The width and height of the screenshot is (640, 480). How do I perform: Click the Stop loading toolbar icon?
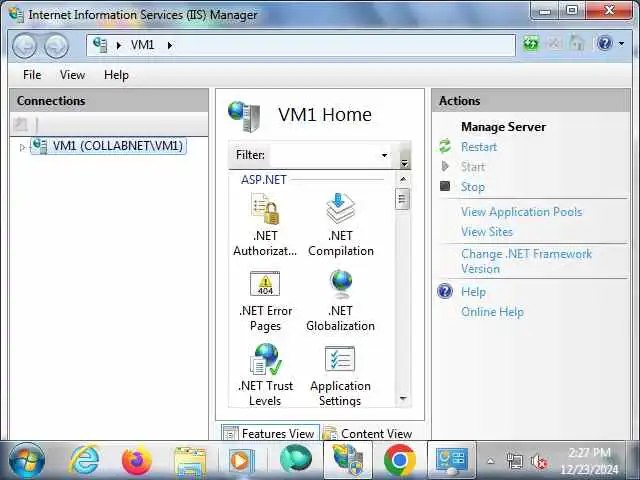pos(554,43)
